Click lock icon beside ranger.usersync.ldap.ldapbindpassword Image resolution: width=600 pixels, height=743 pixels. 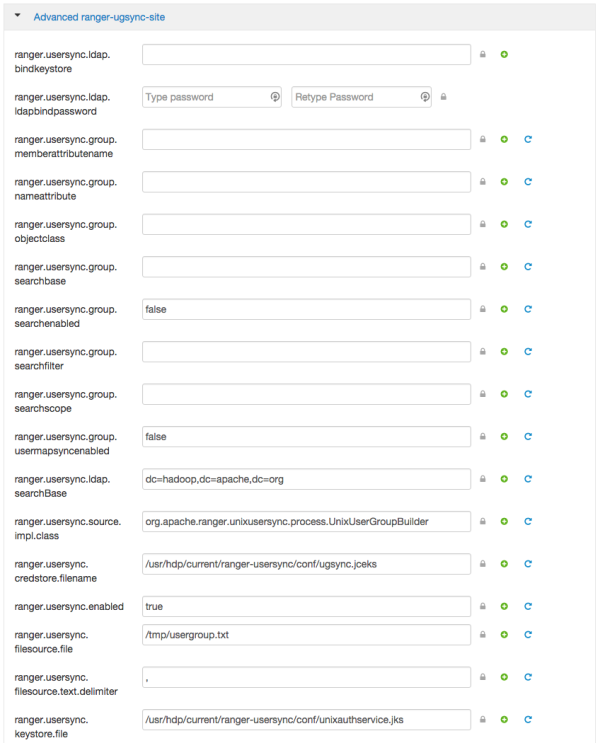pyautogui.click(x=444, y=97)
